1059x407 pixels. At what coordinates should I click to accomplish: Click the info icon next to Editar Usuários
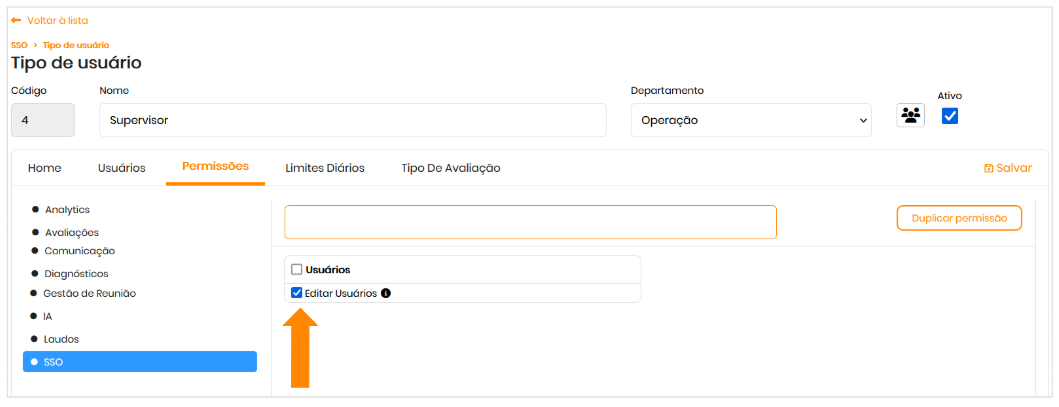click(x=386, y=294)
